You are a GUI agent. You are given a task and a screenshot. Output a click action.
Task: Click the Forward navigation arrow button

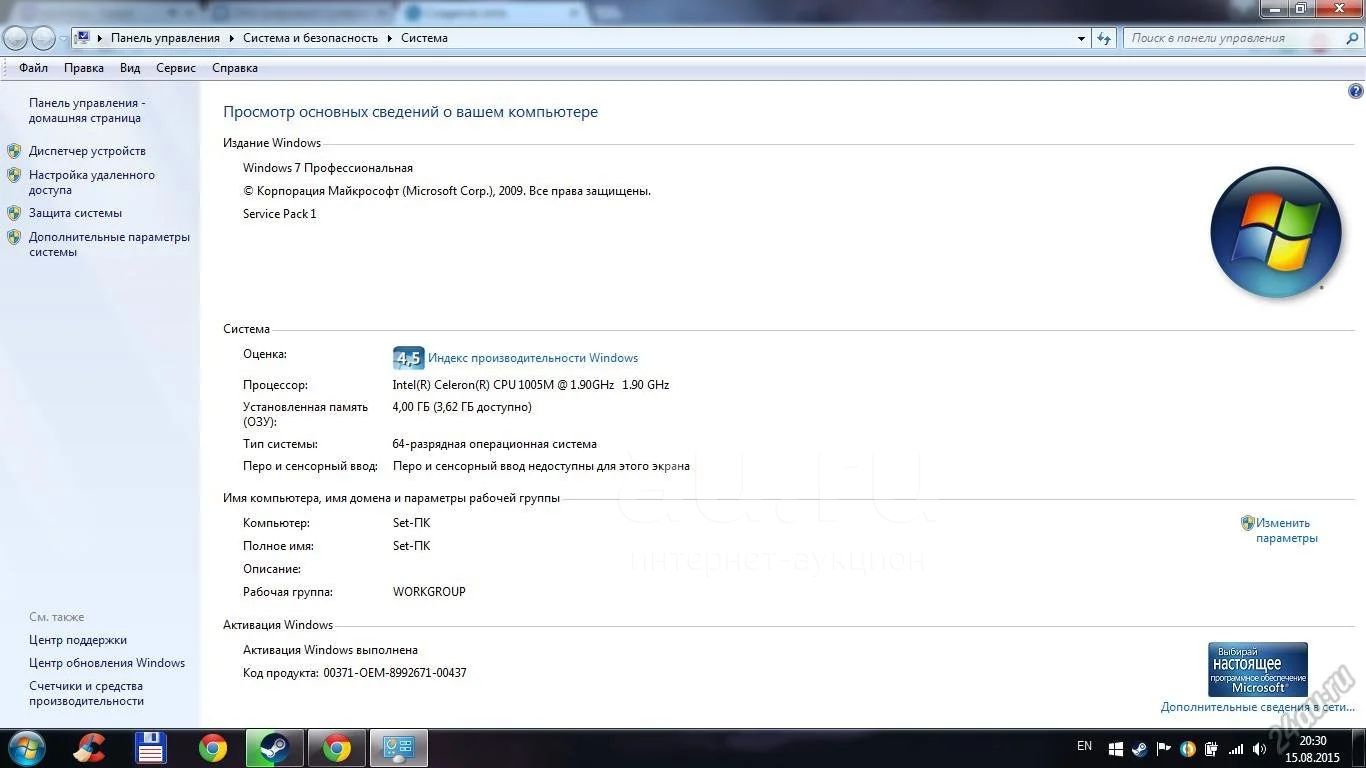click(x=43, y=39)
